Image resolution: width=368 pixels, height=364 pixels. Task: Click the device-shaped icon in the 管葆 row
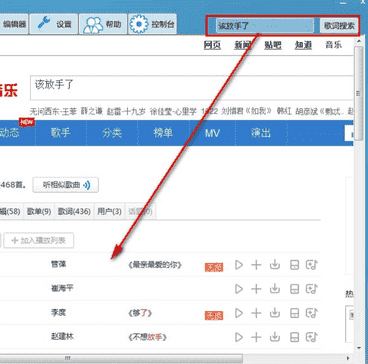pyautogui.click(x=294, y=265)
